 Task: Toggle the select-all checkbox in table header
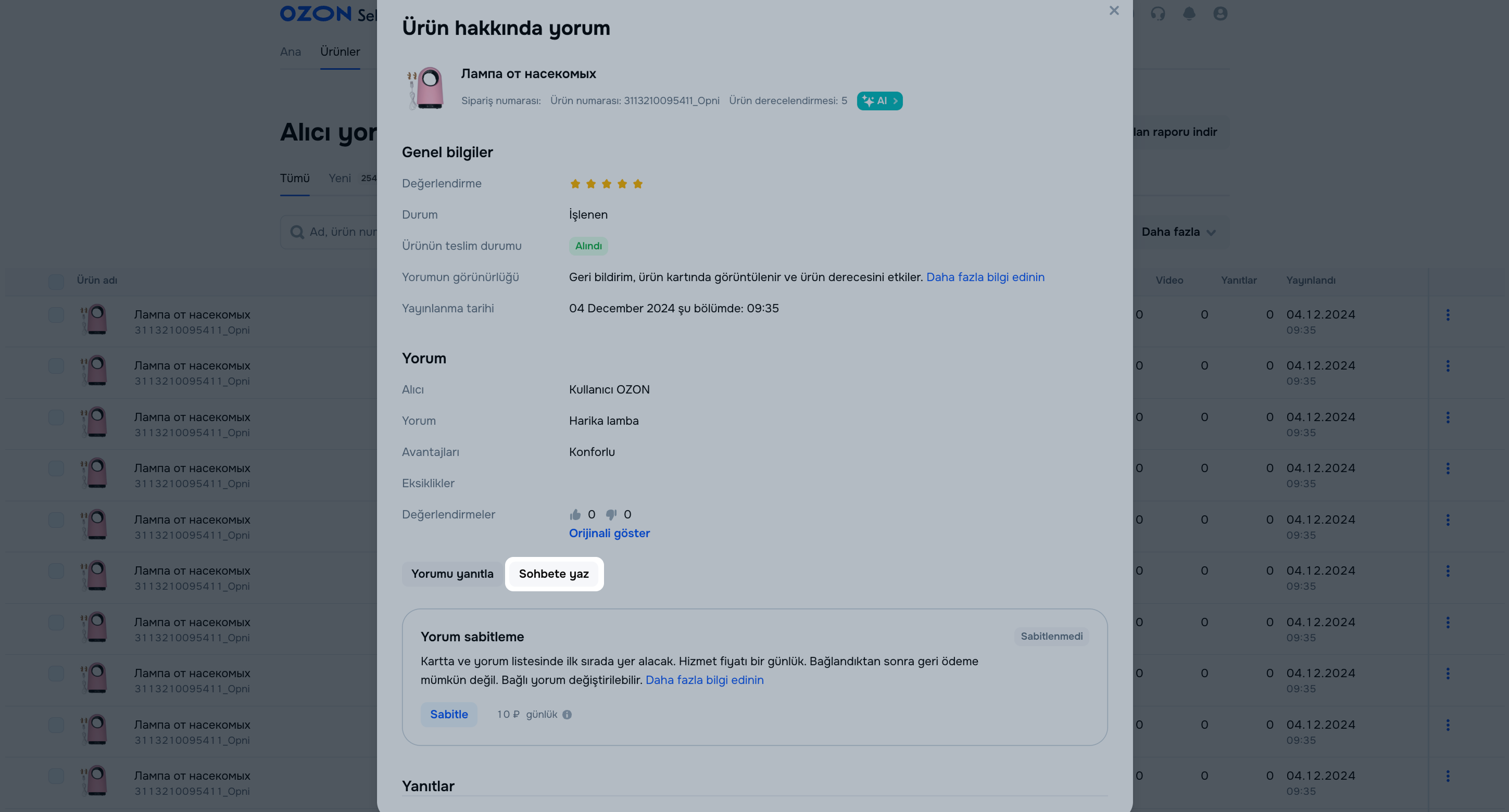click(56, 282)
